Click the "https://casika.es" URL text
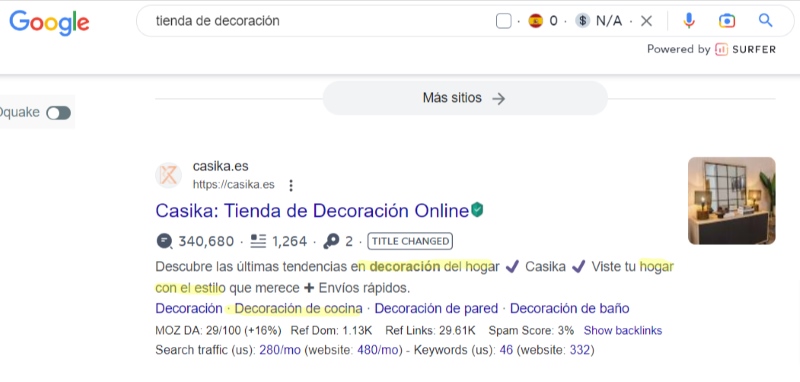Screen dimensions: 800x382 (234, 185)
